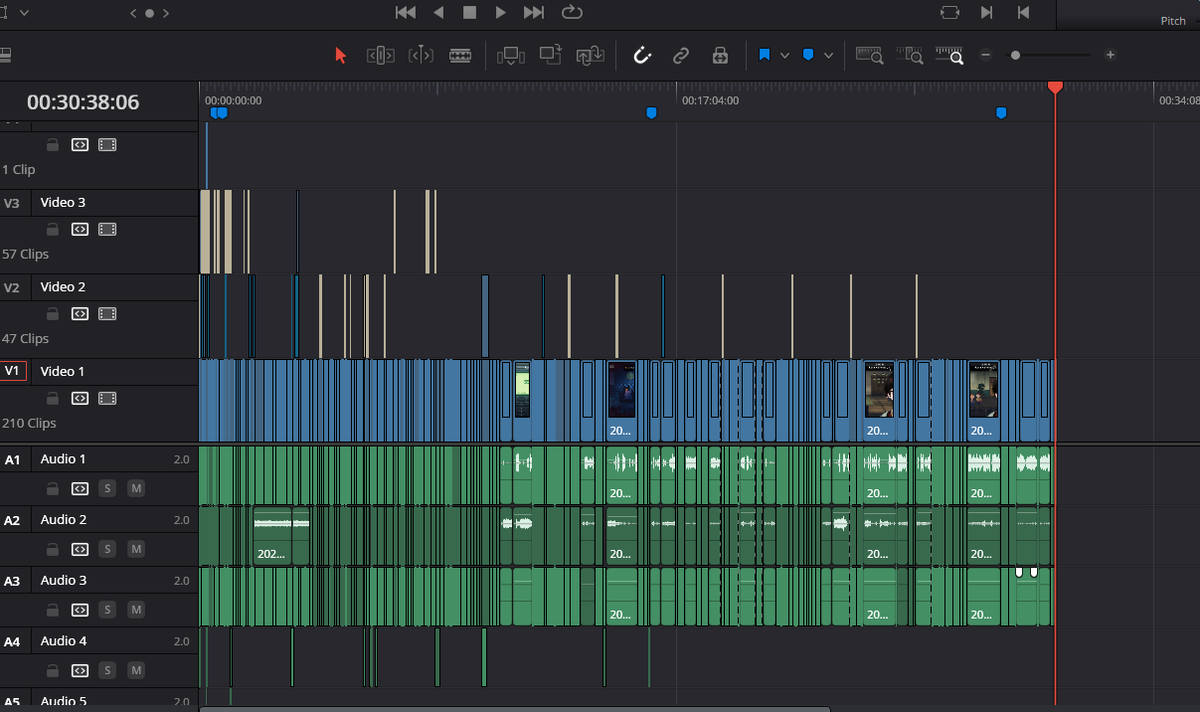Viewport: 1200px width, 712px height.
Task: Click the Insert Clip icon
Action: coord(511,55)
